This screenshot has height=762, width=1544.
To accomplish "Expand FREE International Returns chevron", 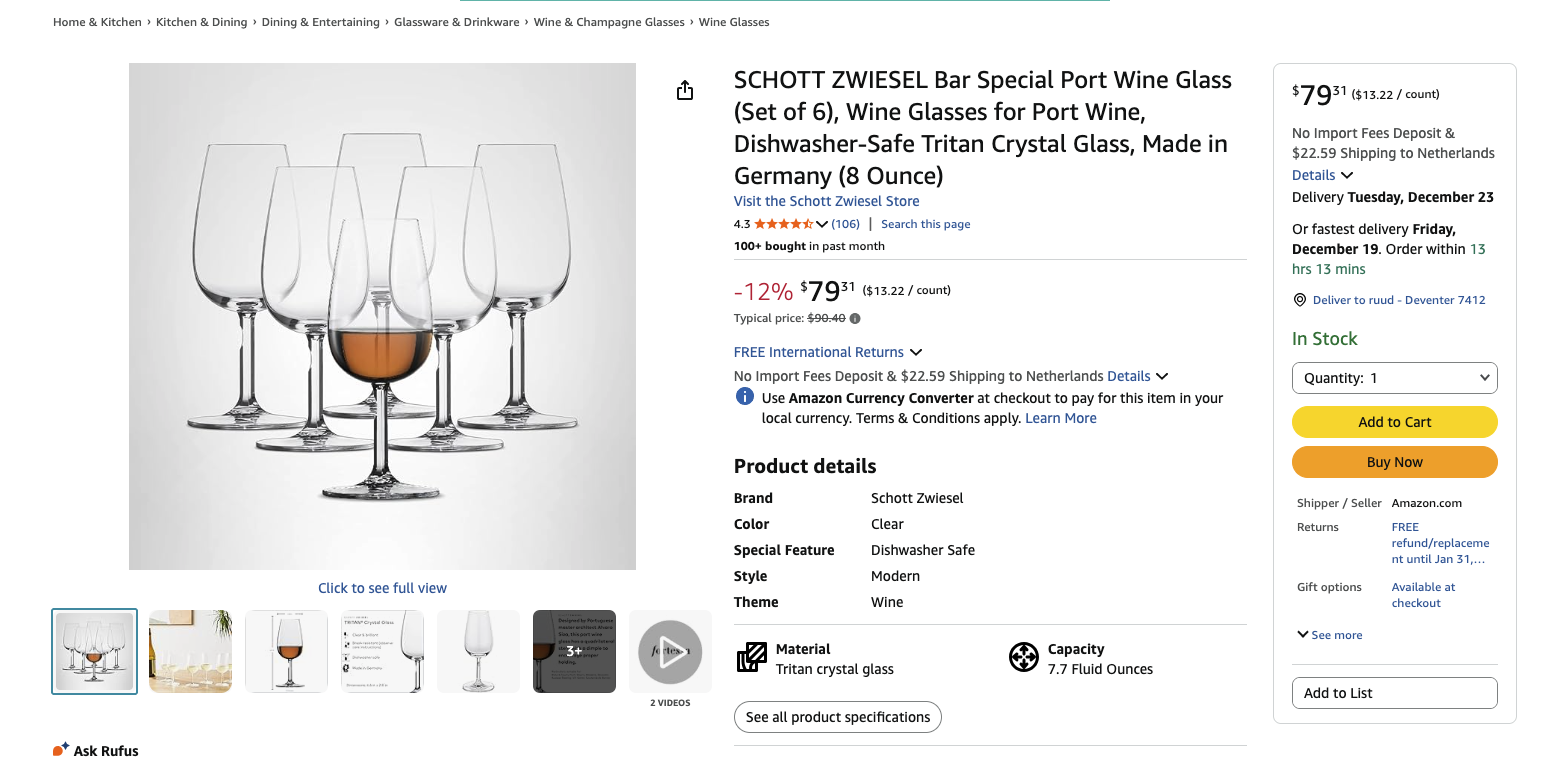I will point(916,352).
